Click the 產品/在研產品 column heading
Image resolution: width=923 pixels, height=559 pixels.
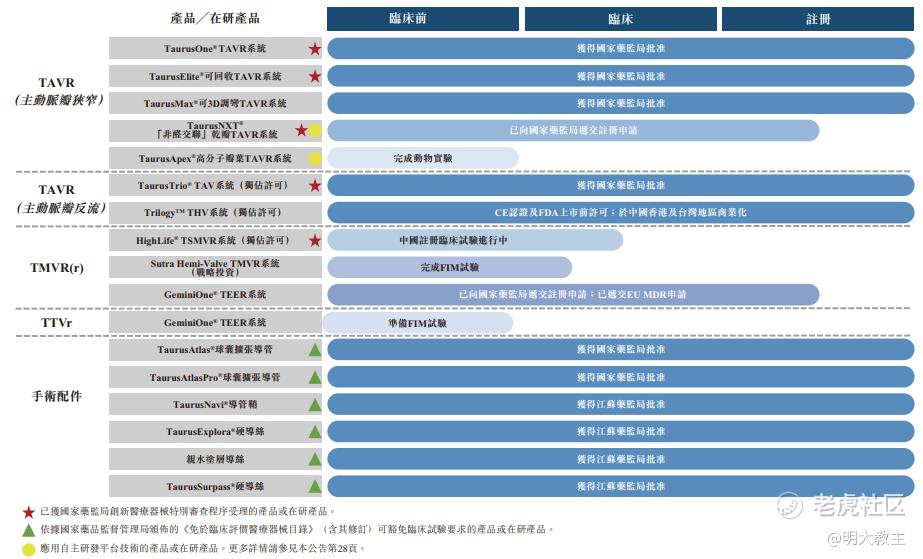[215, 18]
